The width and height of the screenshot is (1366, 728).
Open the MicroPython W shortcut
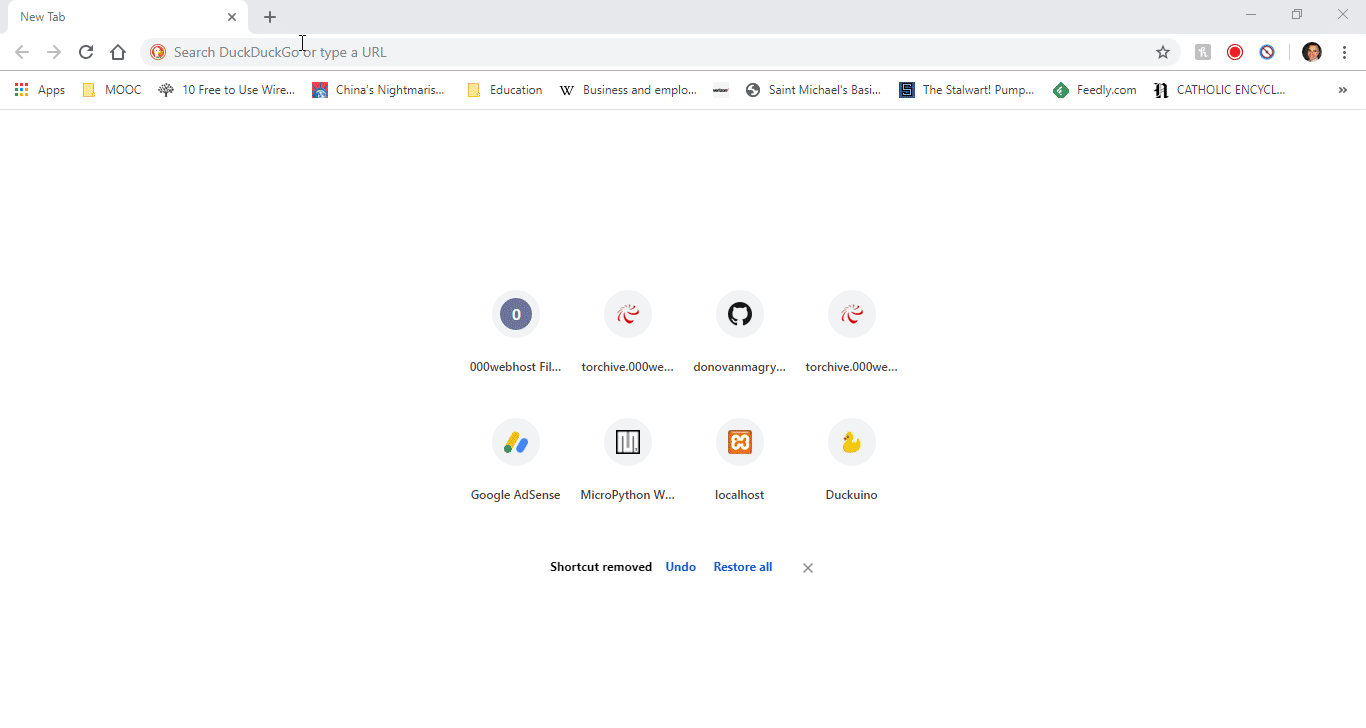[627, 441]
